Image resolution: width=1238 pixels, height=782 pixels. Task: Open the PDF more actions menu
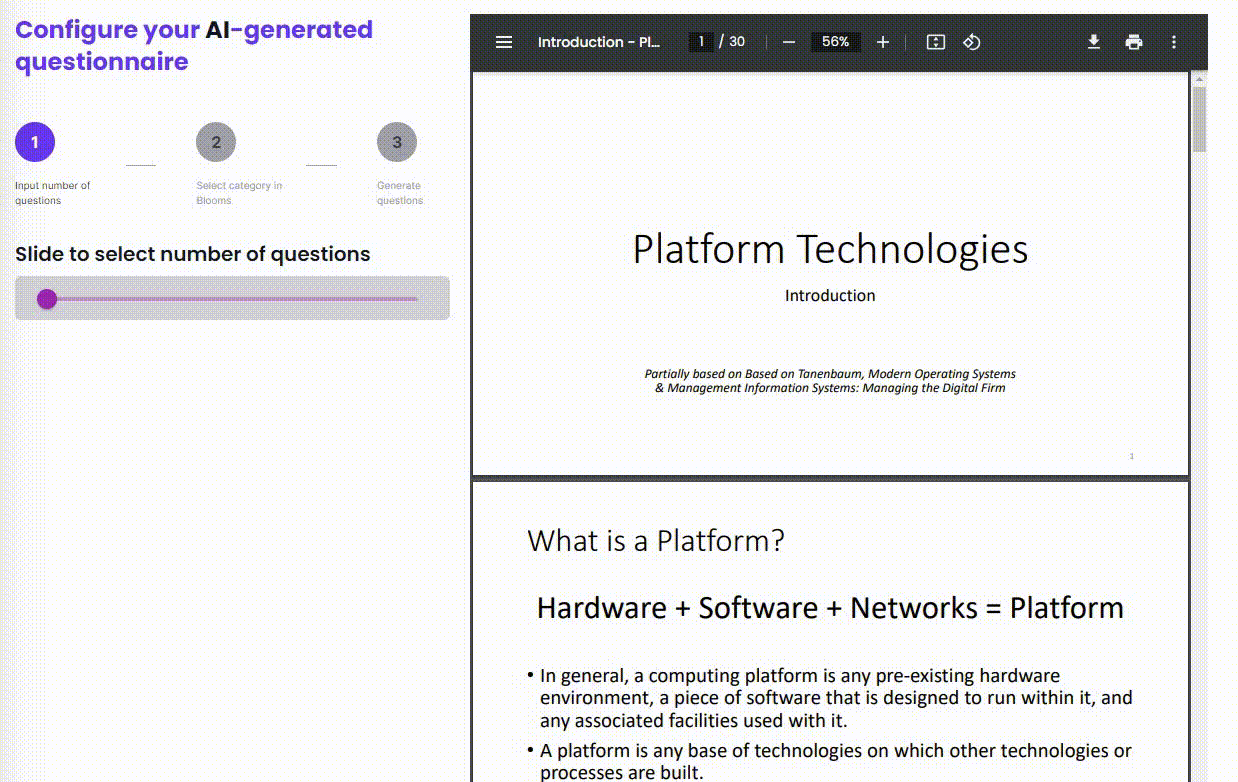pyautogui.click(x=1173, y=42)
